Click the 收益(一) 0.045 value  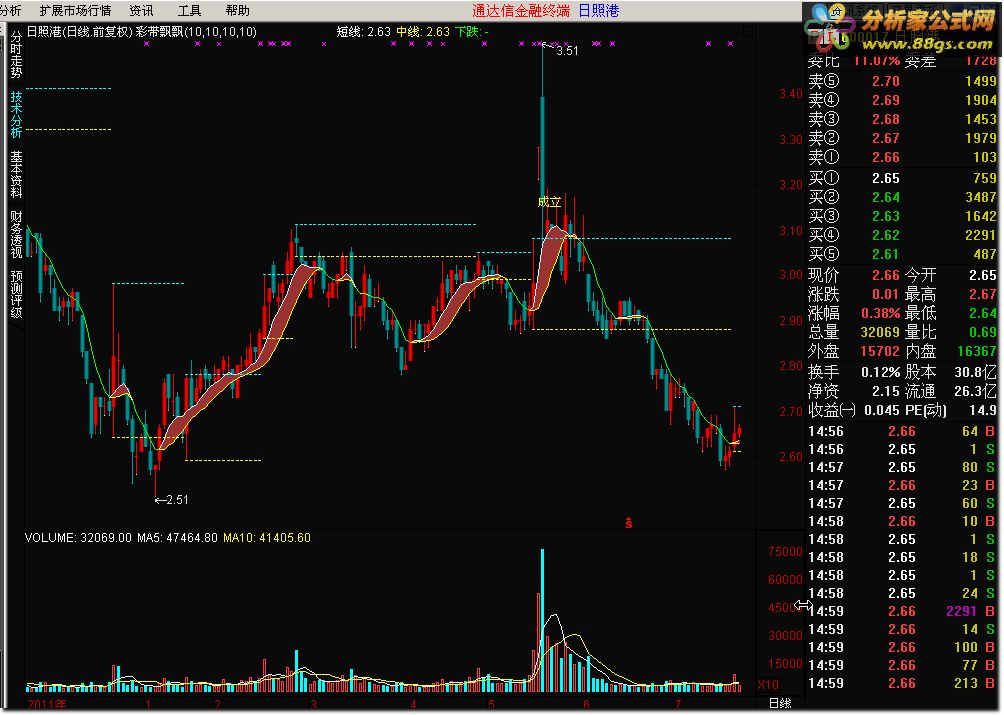pos(882,410)
